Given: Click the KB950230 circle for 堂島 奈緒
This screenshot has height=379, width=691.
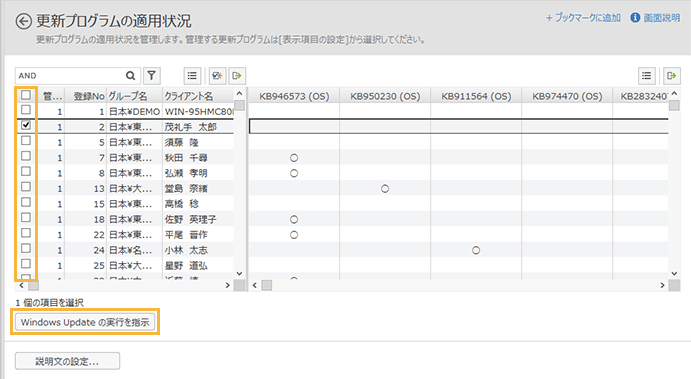Looking at the screenshot, I should tap(385, 189).
